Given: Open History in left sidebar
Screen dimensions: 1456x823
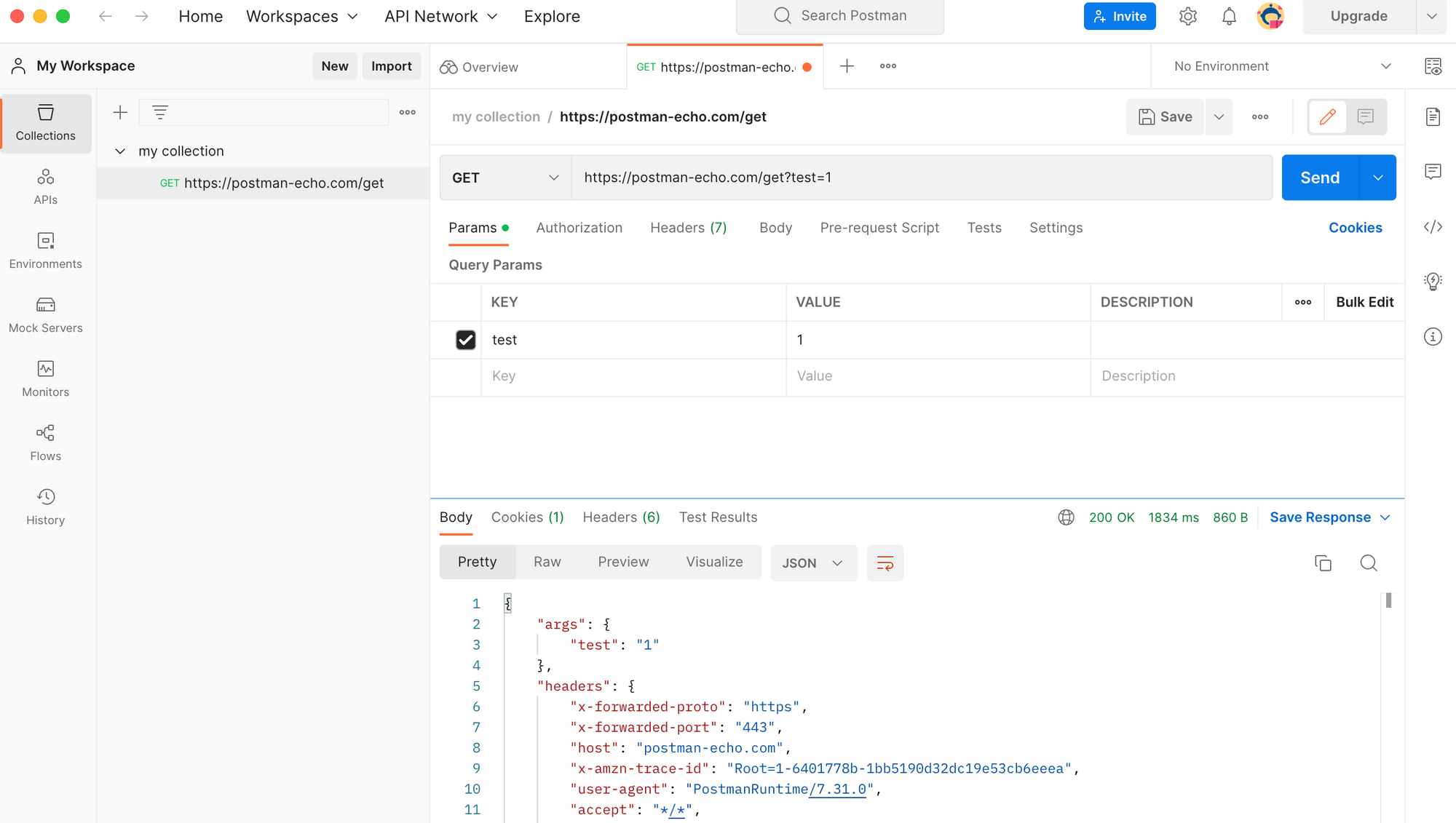Looking at the screenshot, I should (x=45, y=506).
